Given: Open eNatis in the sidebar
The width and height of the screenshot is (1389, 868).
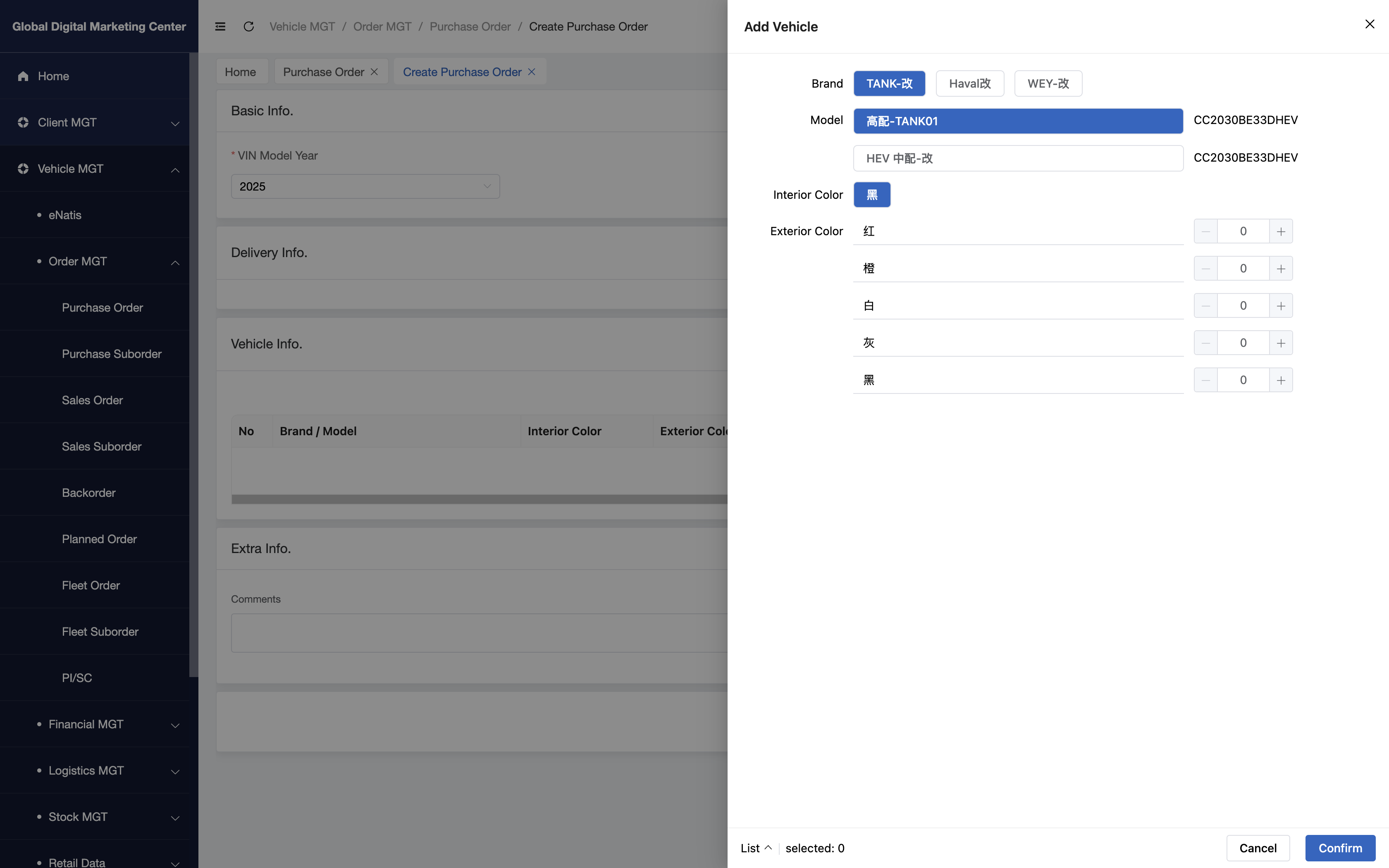Looking at the screenshot, I should click(95, 215).
